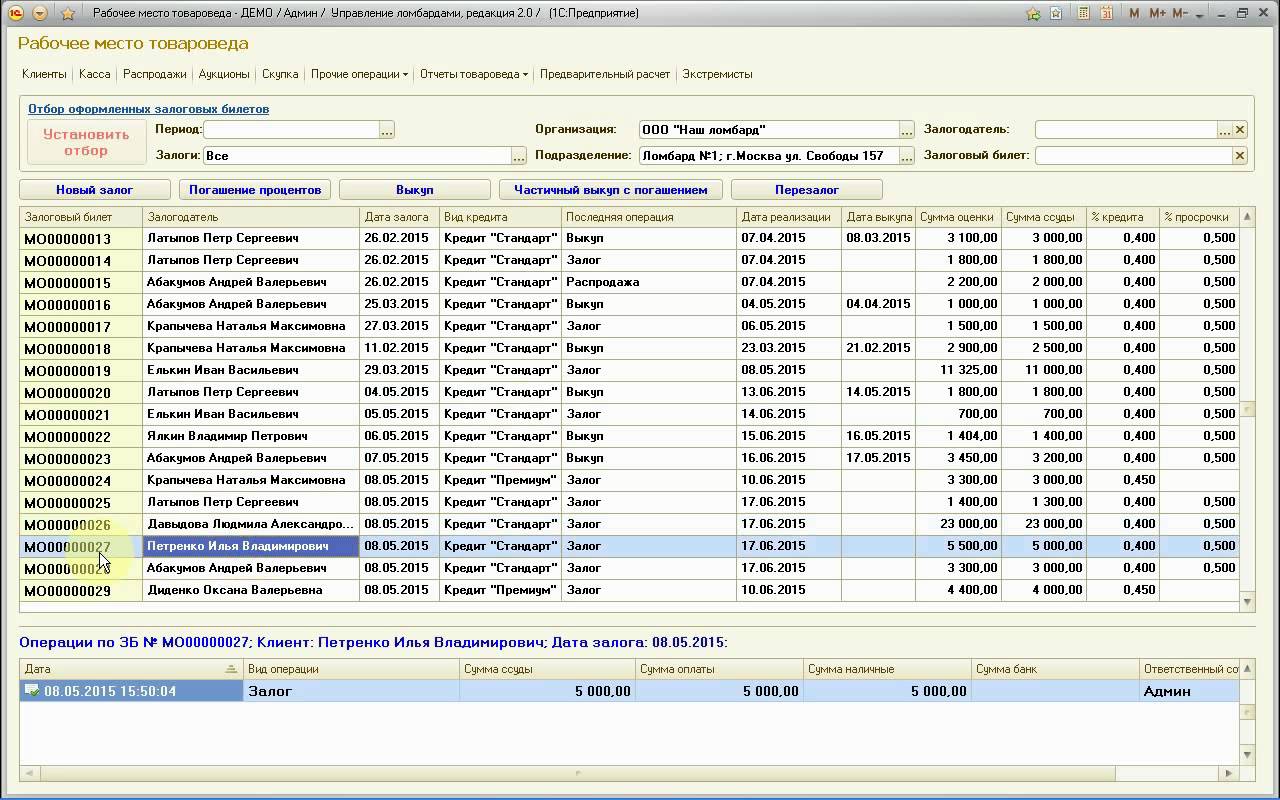
Task: Click the Отбор оформленных залоговых билетов link
Action: coord(148,109)
